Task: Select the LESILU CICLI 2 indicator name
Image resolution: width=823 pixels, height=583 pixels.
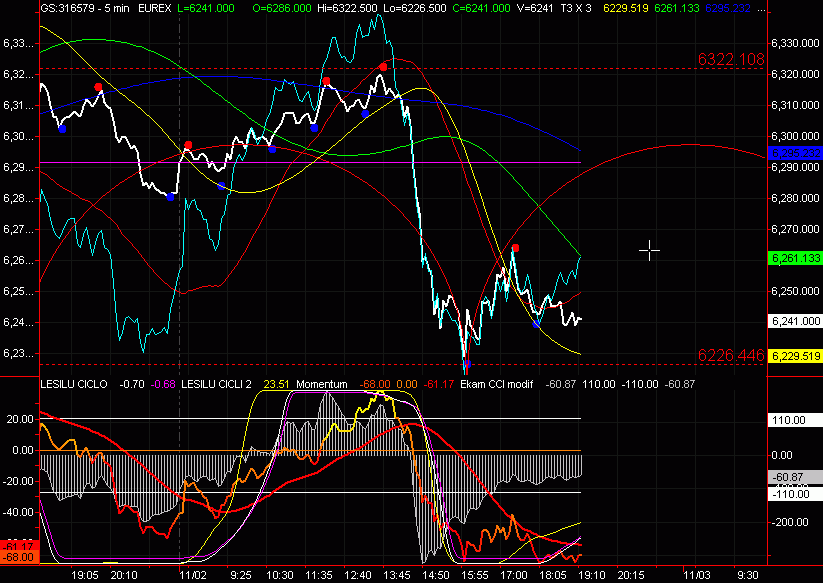Action: [x=216, y=384]
